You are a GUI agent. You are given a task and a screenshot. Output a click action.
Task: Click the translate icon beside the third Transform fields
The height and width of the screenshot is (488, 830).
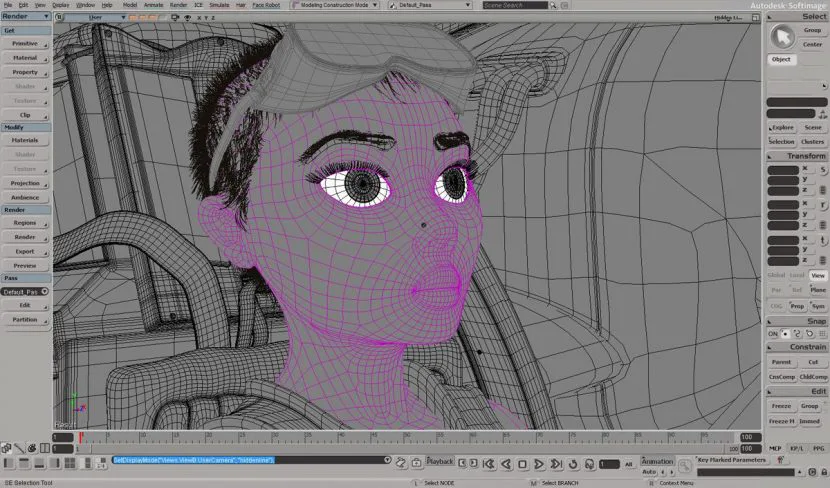(x=823, y=240)
